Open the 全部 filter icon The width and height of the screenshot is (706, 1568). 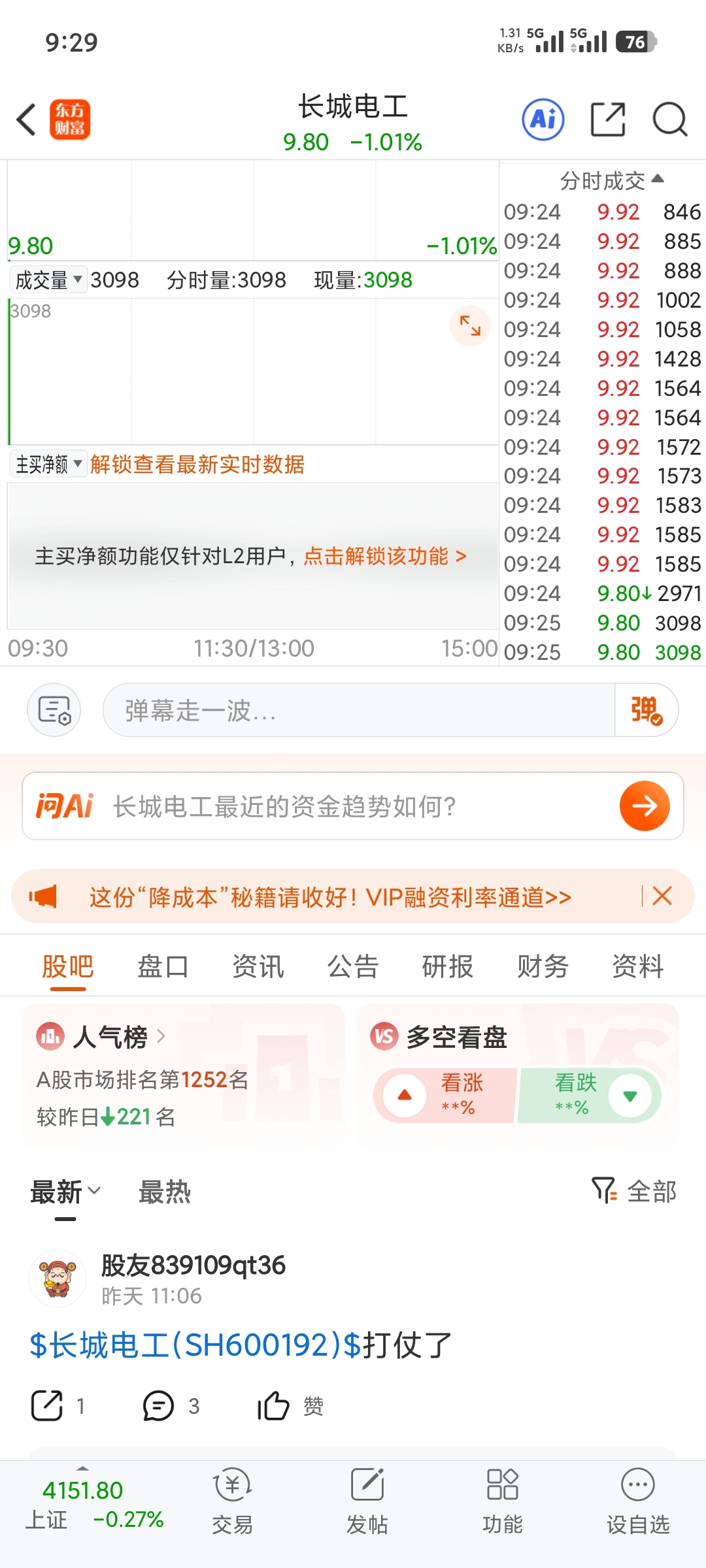(x=604, y=1190)
